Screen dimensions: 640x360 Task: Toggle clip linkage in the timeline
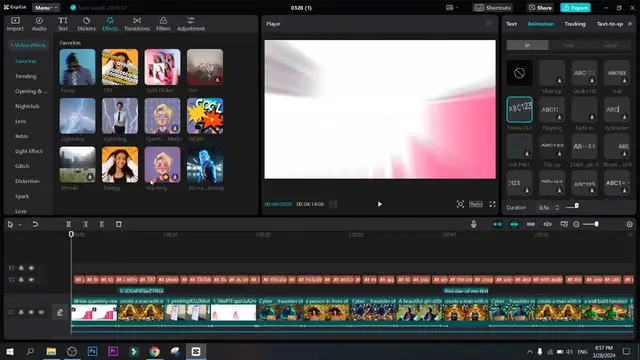(531, 224)
